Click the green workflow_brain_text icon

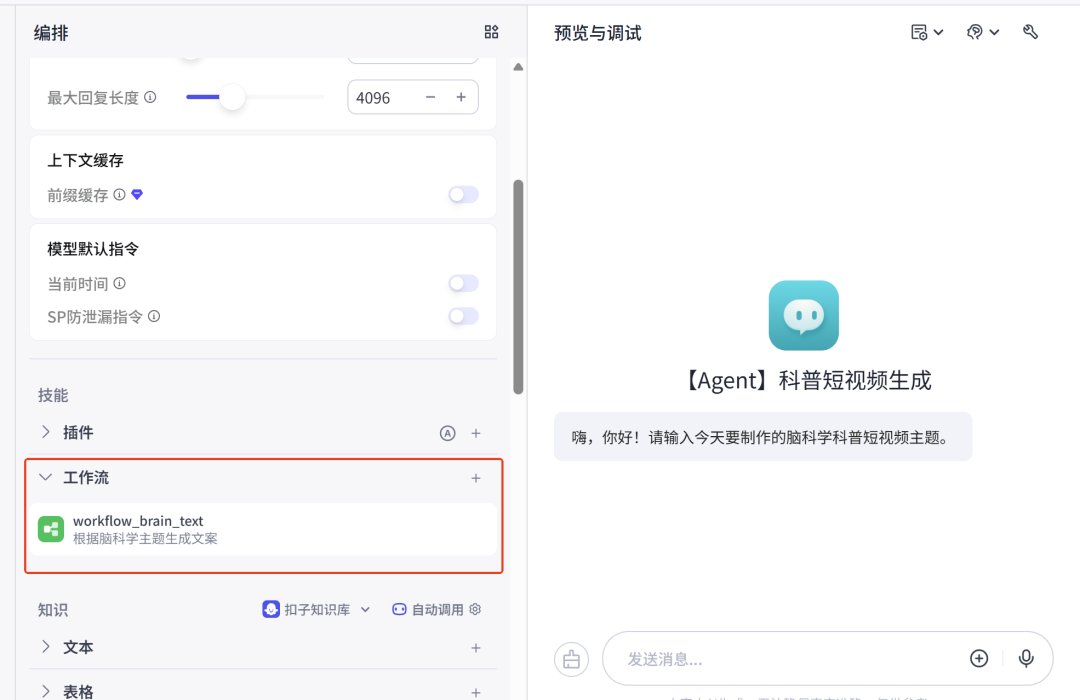[51, 529]
